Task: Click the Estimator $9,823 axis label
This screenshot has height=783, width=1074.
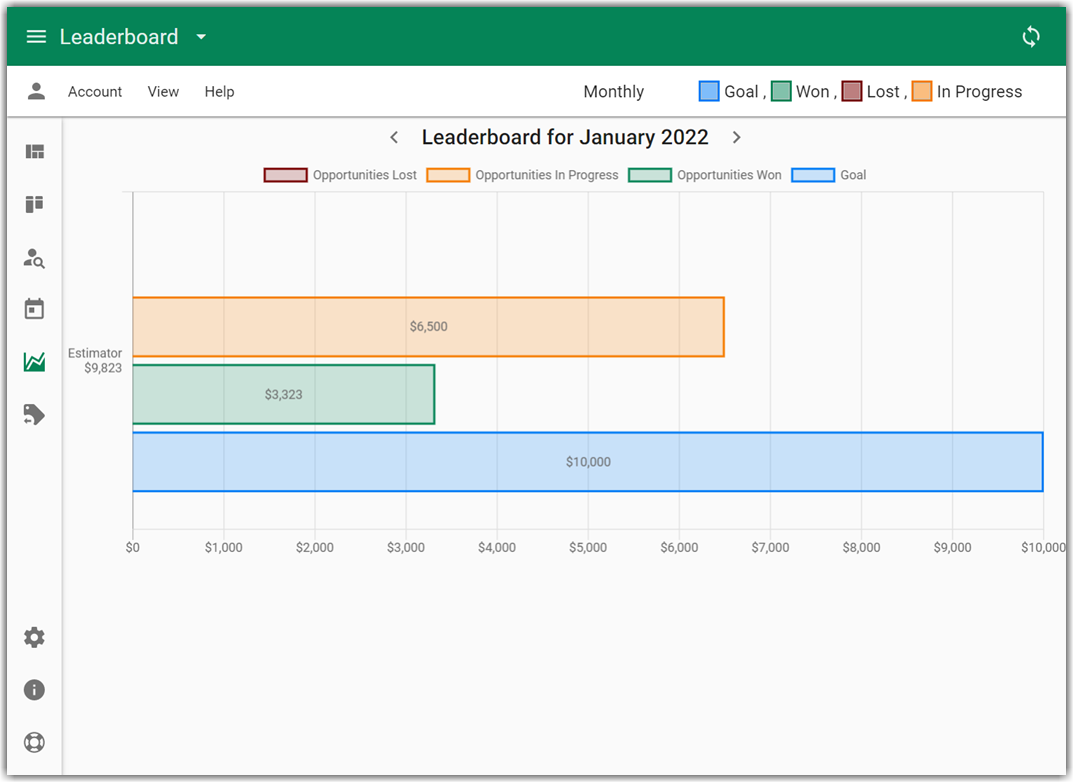Action: (x=95, y=361)
